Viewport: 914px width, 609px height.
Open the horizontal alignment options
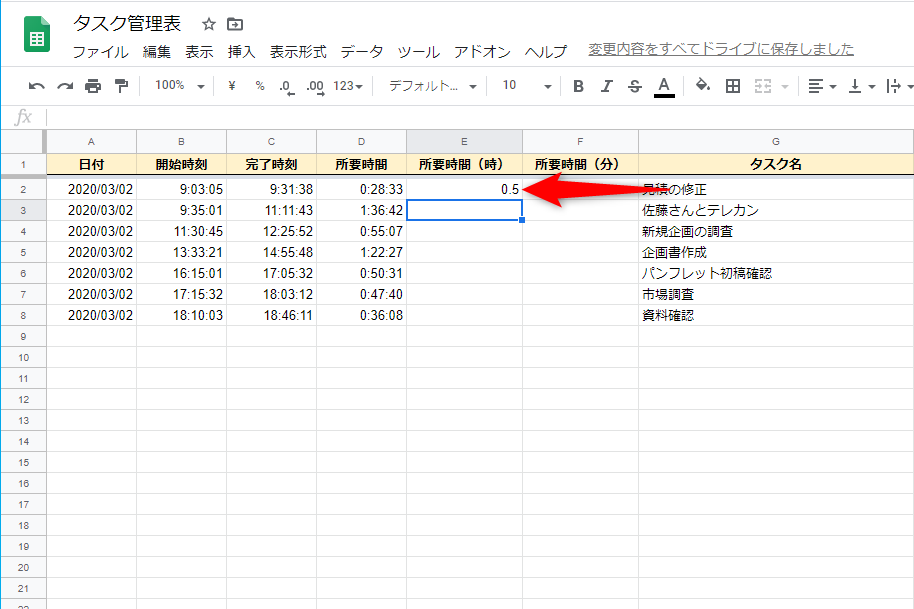pyautogui.click(x=820, y=86)
